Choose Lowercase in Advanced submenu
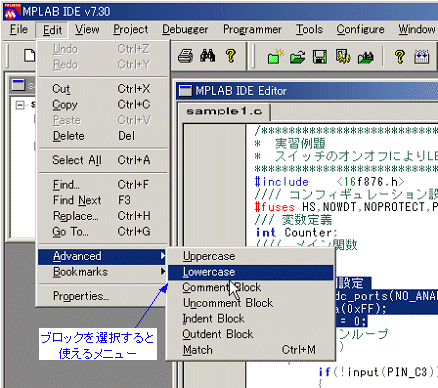This screenshot has height=388, width=438. [250, 272]
